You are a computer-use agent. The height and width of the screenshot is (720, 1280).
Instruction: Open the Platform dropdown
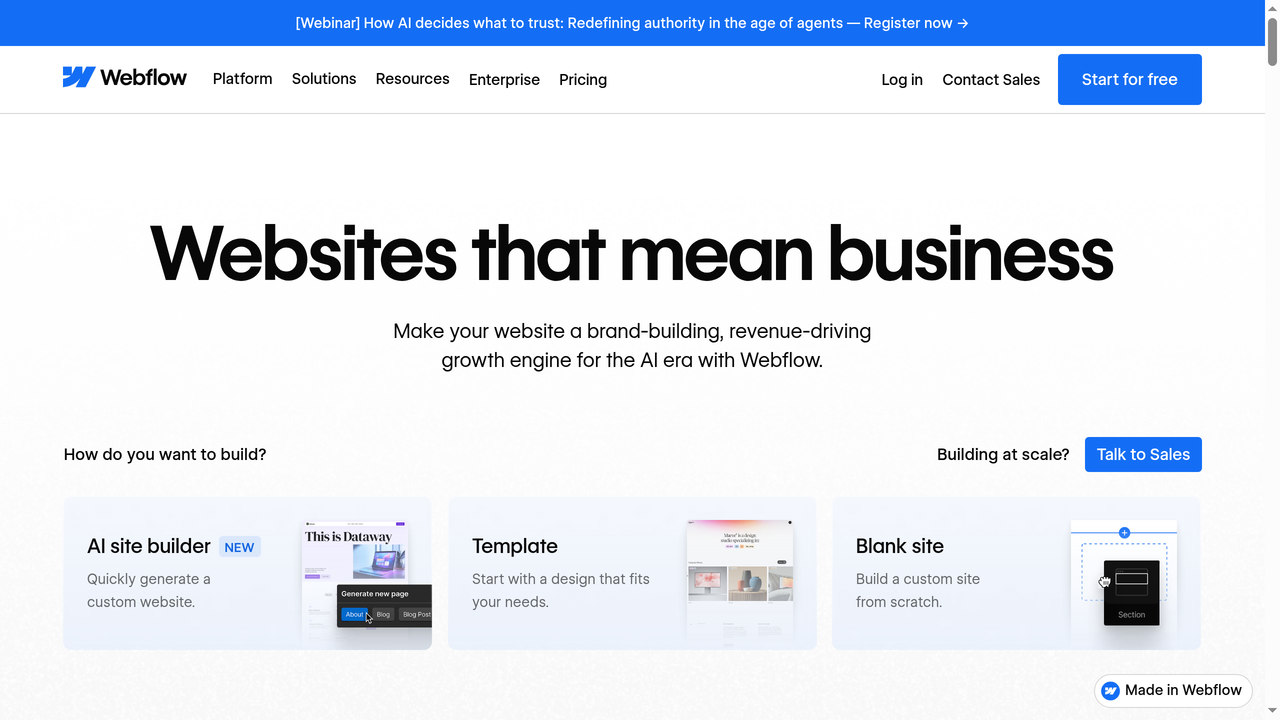pyautogui.click(x=242, y=79)
